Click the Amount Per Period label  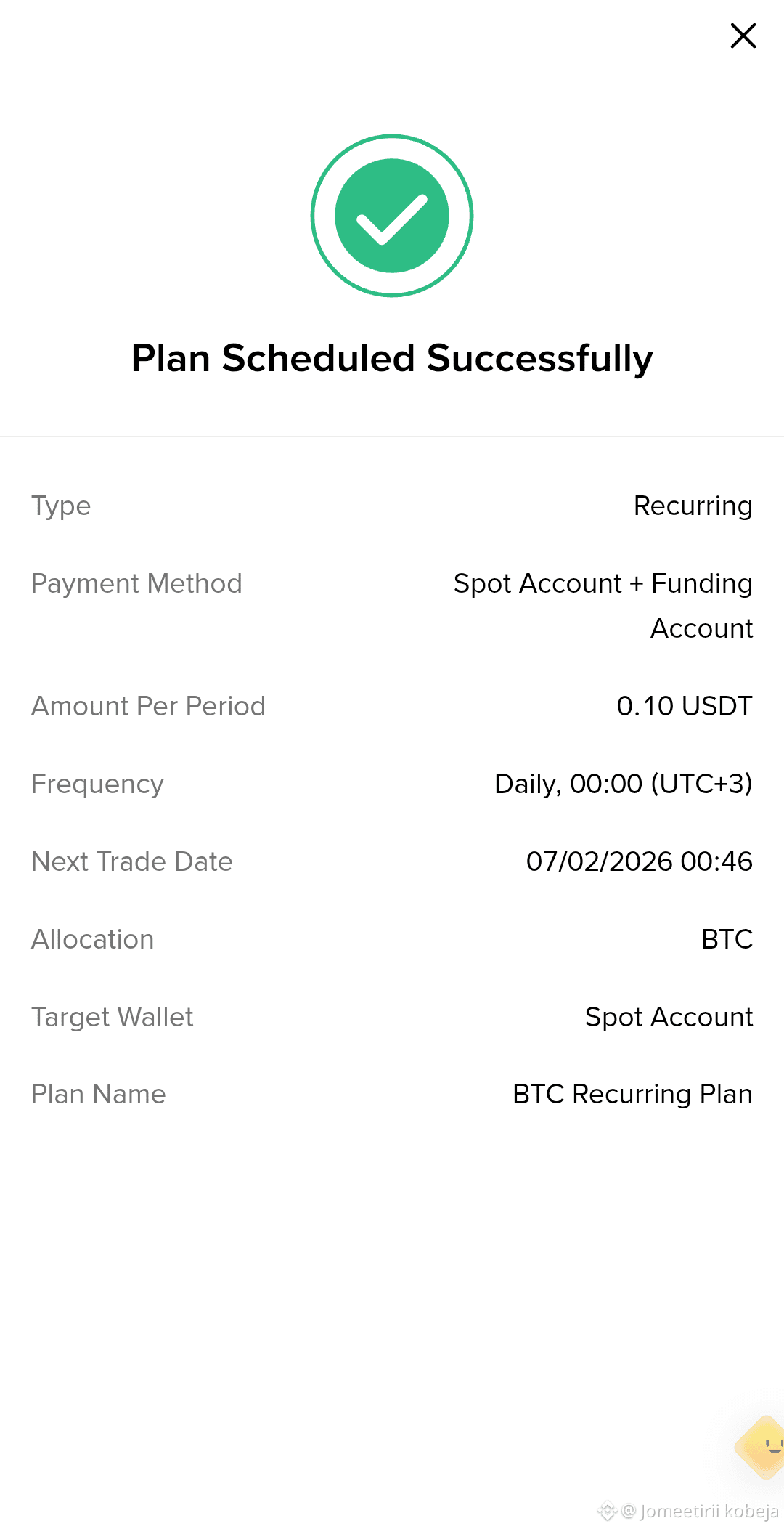[x=148, y=706]
